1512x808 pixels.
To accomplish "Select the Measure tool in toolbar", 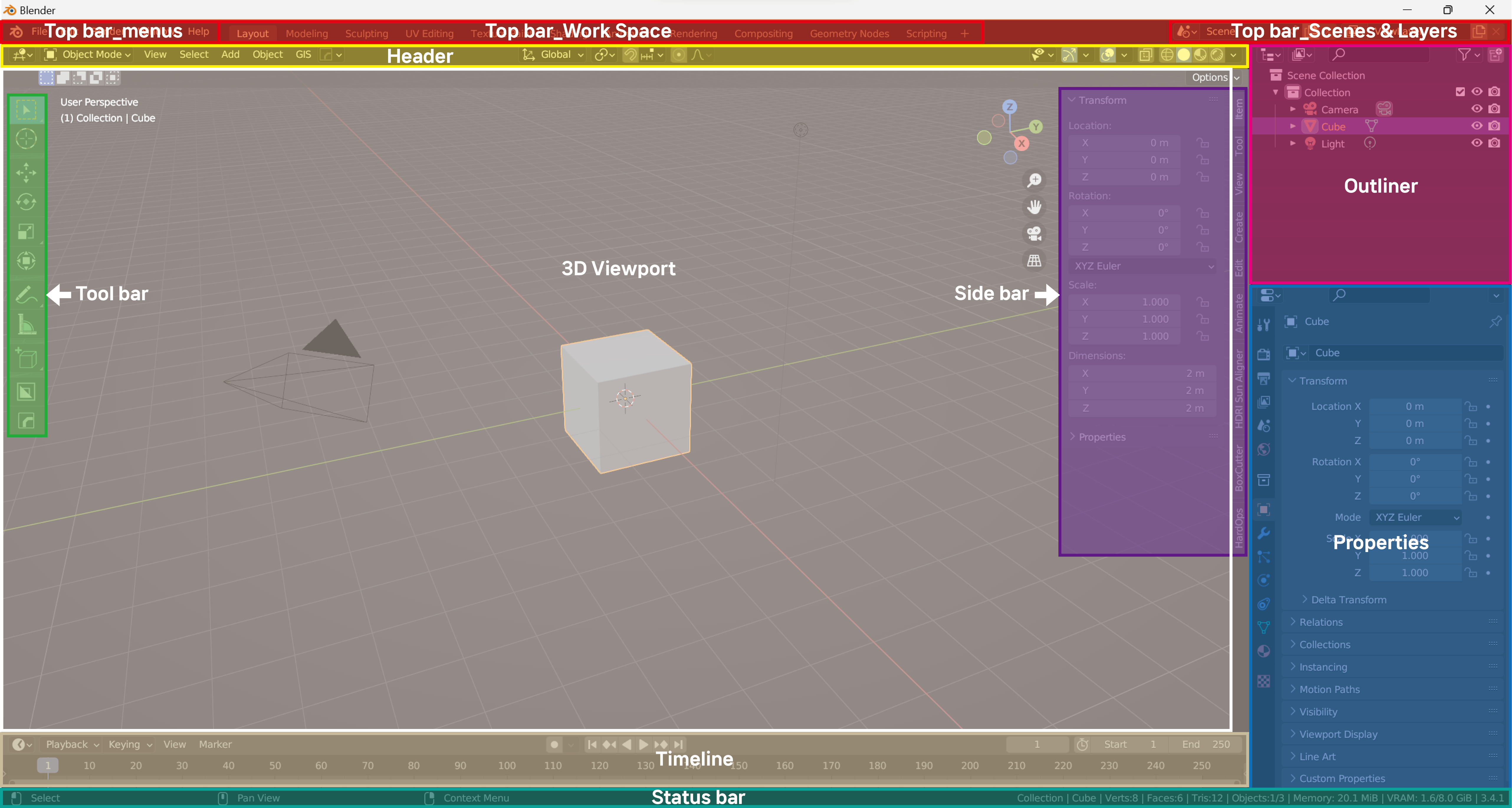I will 26,325.
